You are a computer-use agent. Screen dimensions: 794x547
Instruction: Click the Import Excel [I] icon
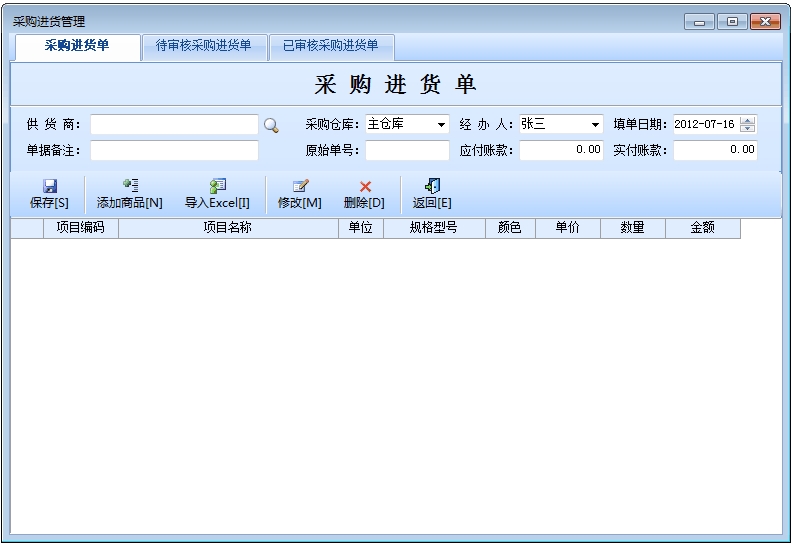217,186
